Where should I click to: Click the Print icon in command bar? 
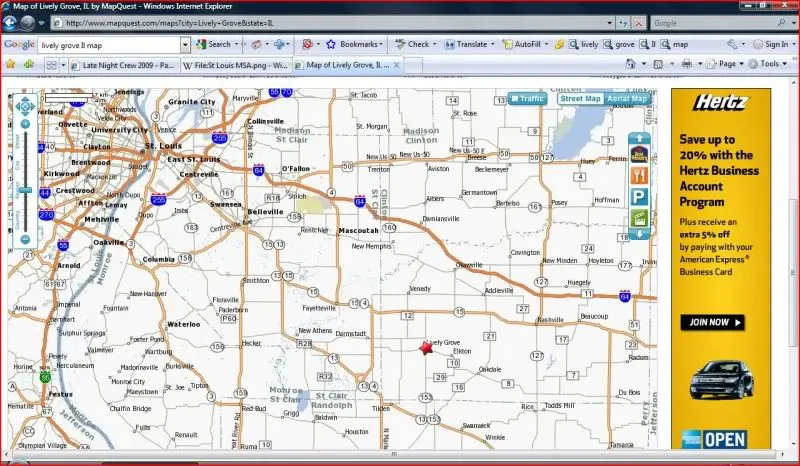(687, 64)
